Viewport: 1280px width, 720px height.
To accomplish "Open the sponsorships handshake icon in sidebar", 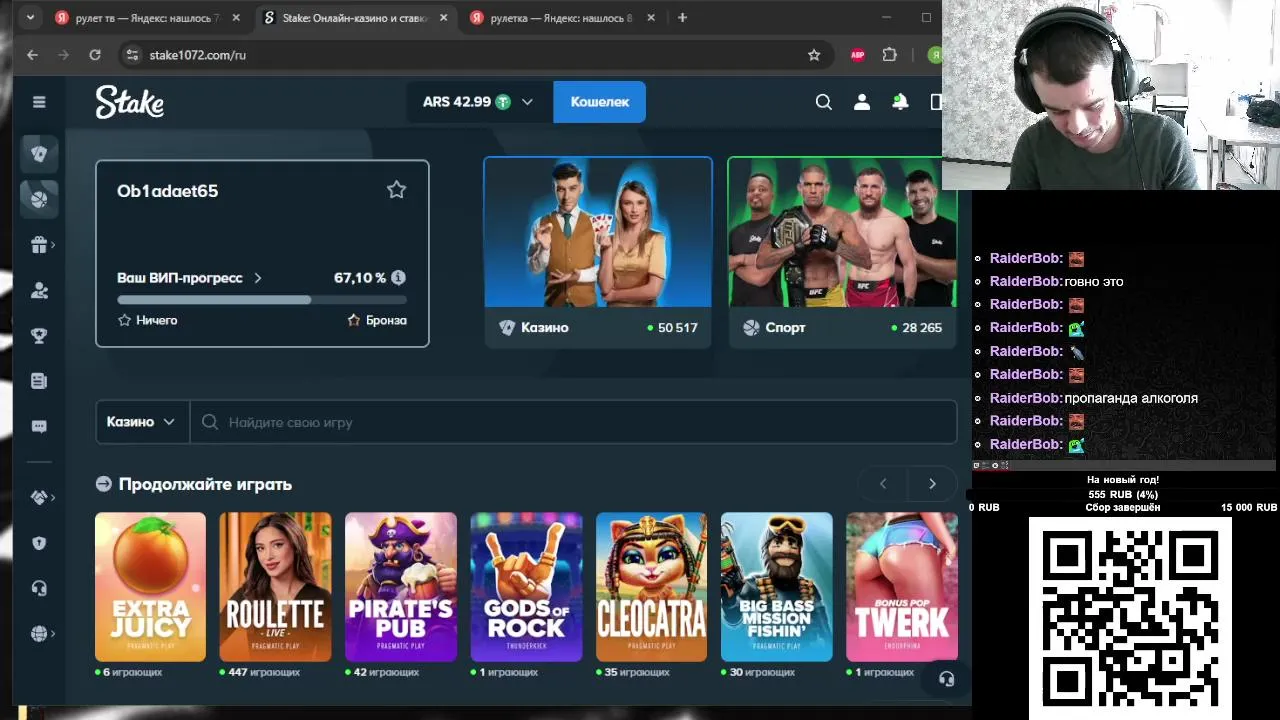I will click(39, 497).
